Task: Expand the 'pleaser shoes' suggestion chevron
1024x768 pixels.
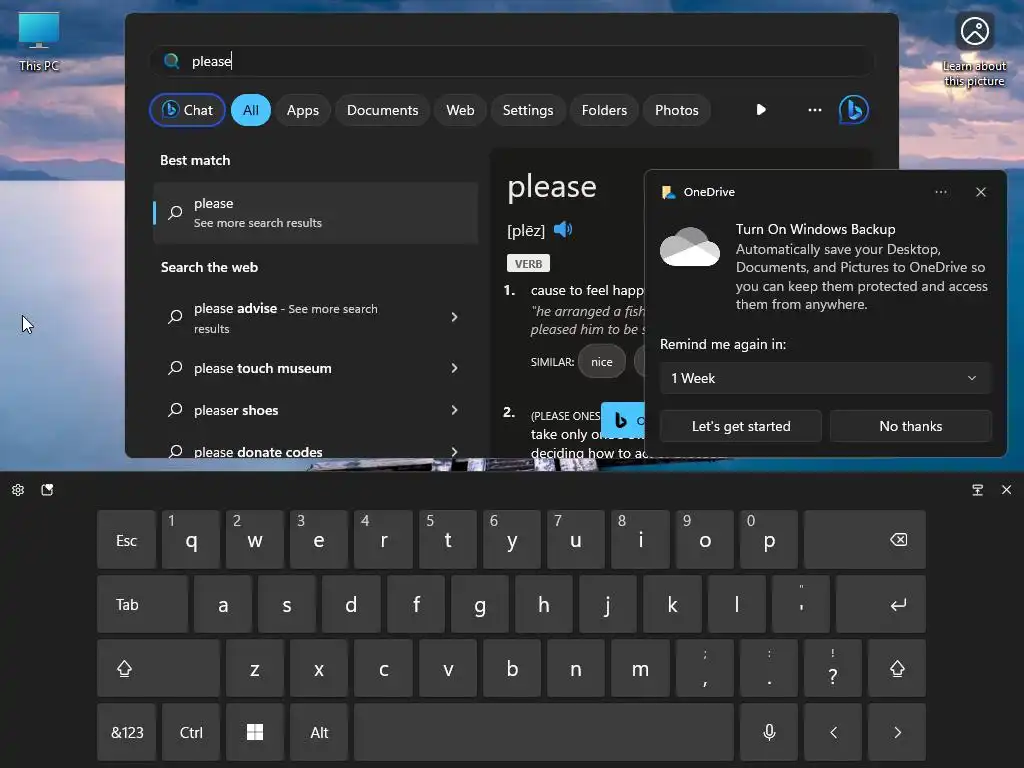Action: 455,410
